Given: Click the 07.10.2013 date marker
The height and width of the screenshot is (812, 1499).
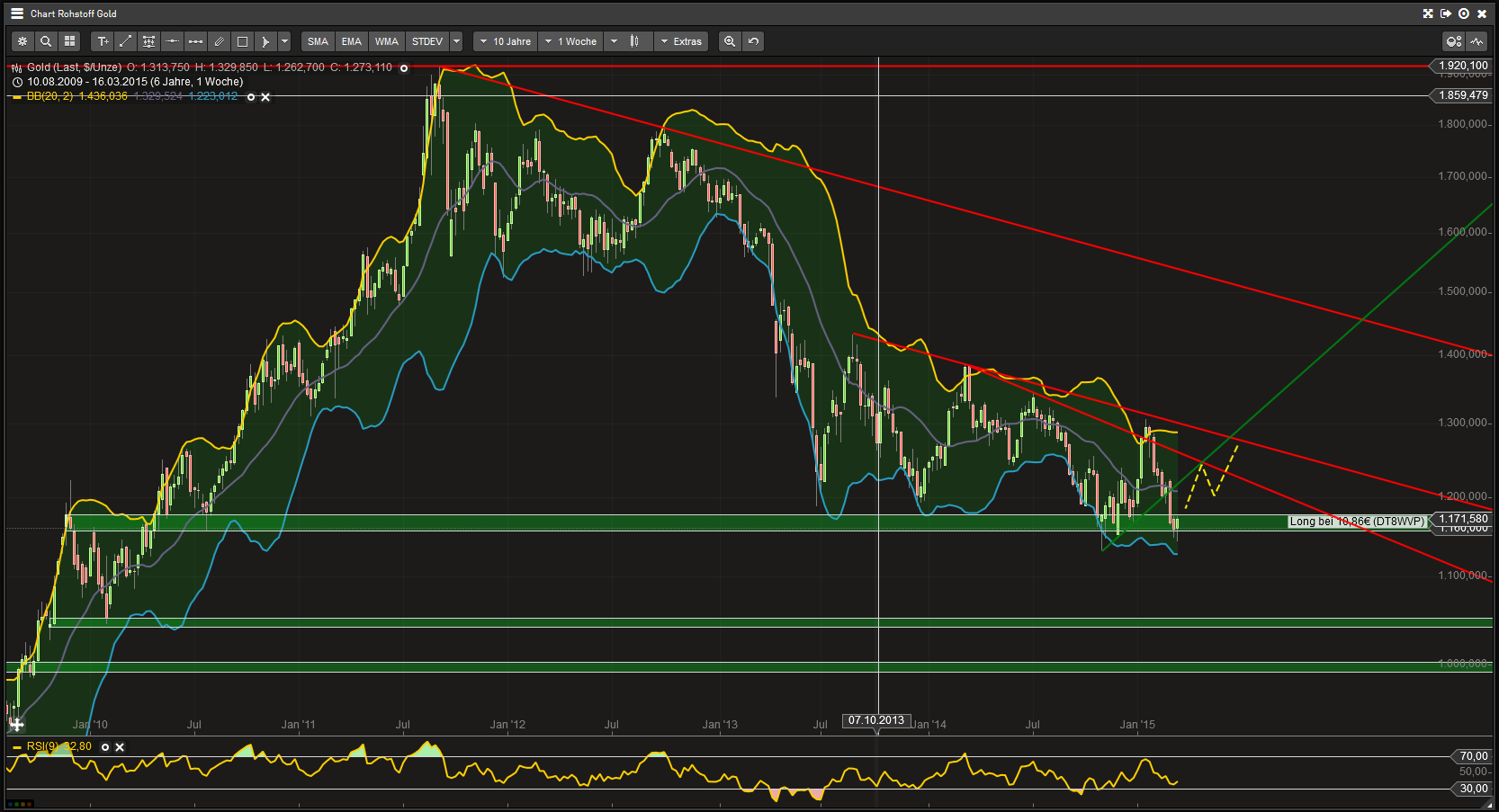Looking at the screenshot, I should pyautogui.click(x=877, y=720).
